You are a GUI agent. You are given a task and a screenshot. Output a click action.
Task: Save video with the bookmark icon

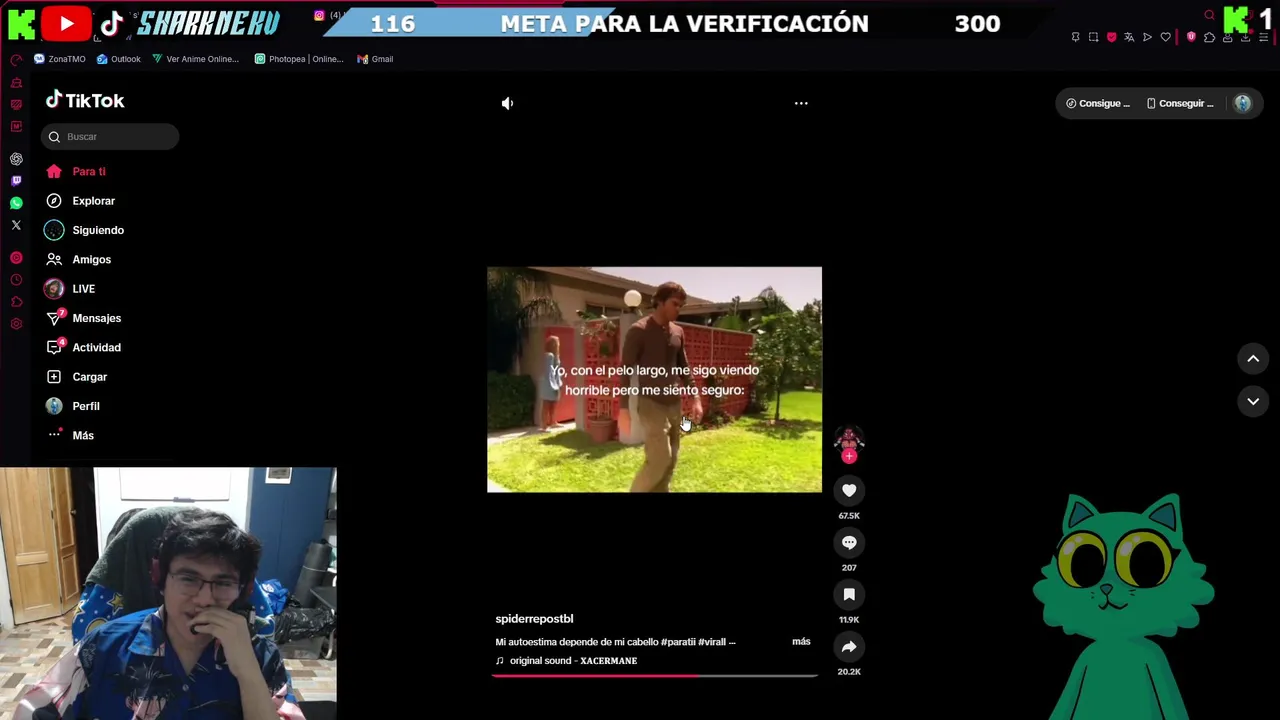(849, 594)
